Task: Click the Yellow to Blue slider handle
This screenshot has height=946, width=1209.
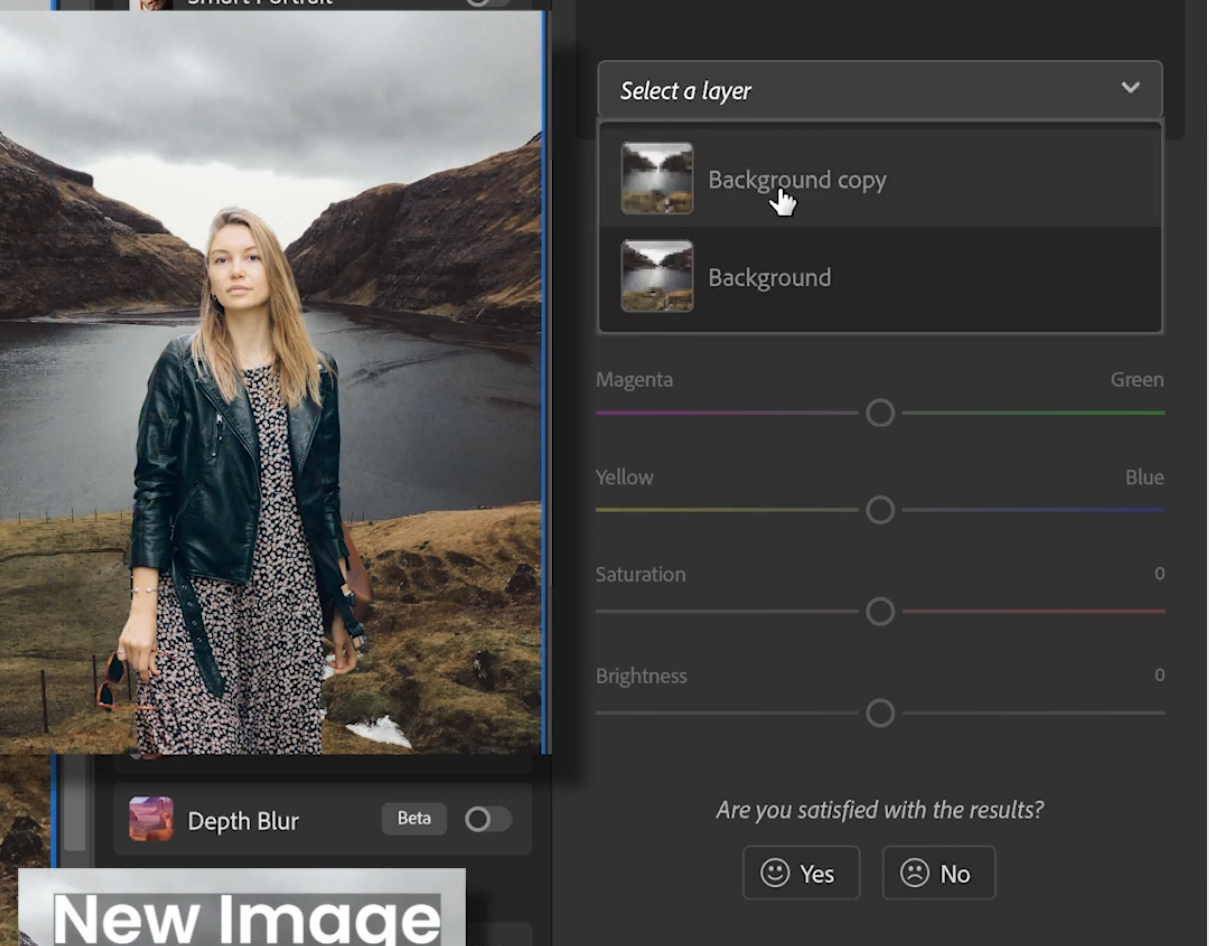Action: [x=880, y=510]
